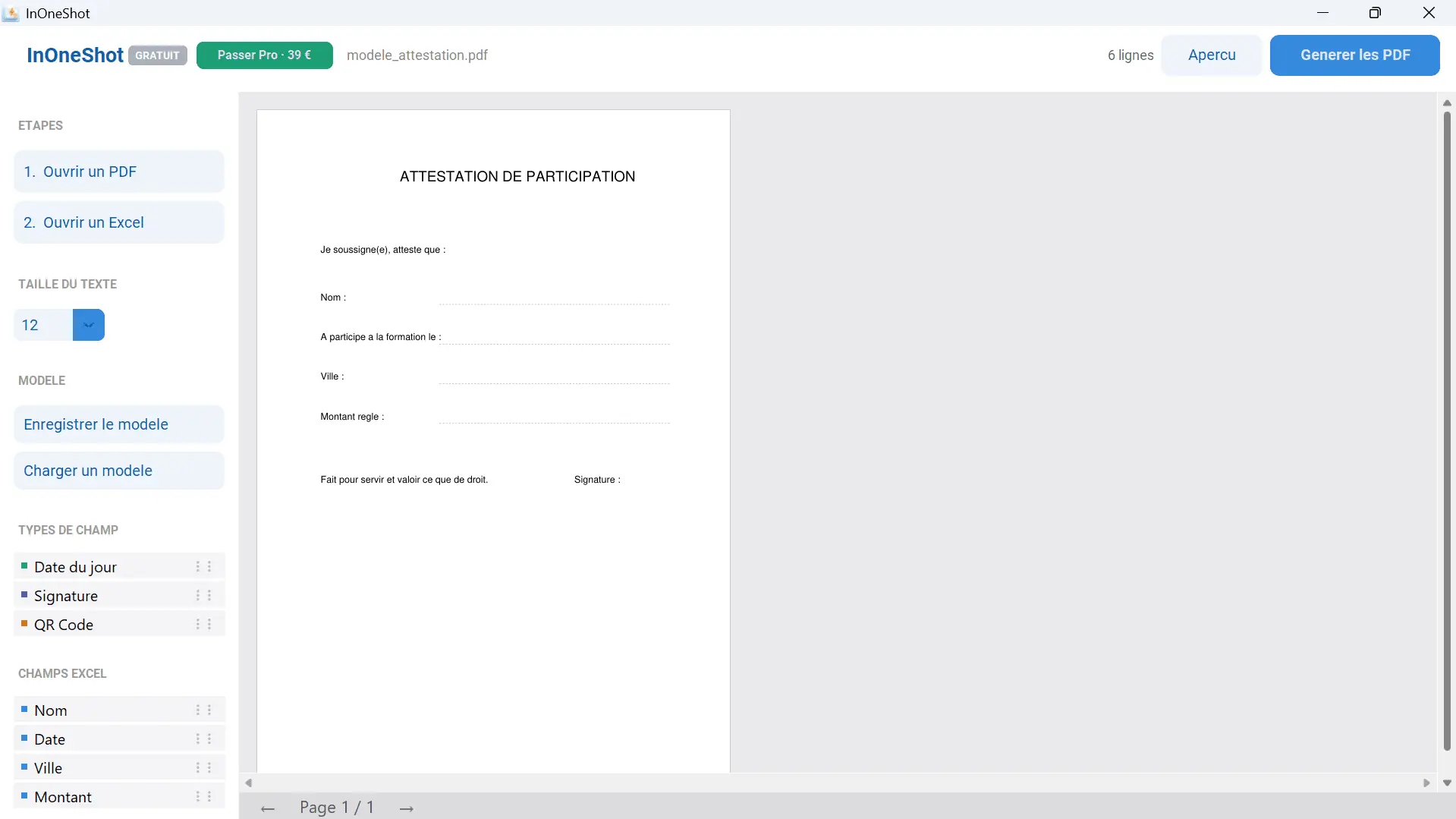Viewport: 1456px width, 819px height.
Task: Select the Montant Excel field
Action: pos(119,797)
